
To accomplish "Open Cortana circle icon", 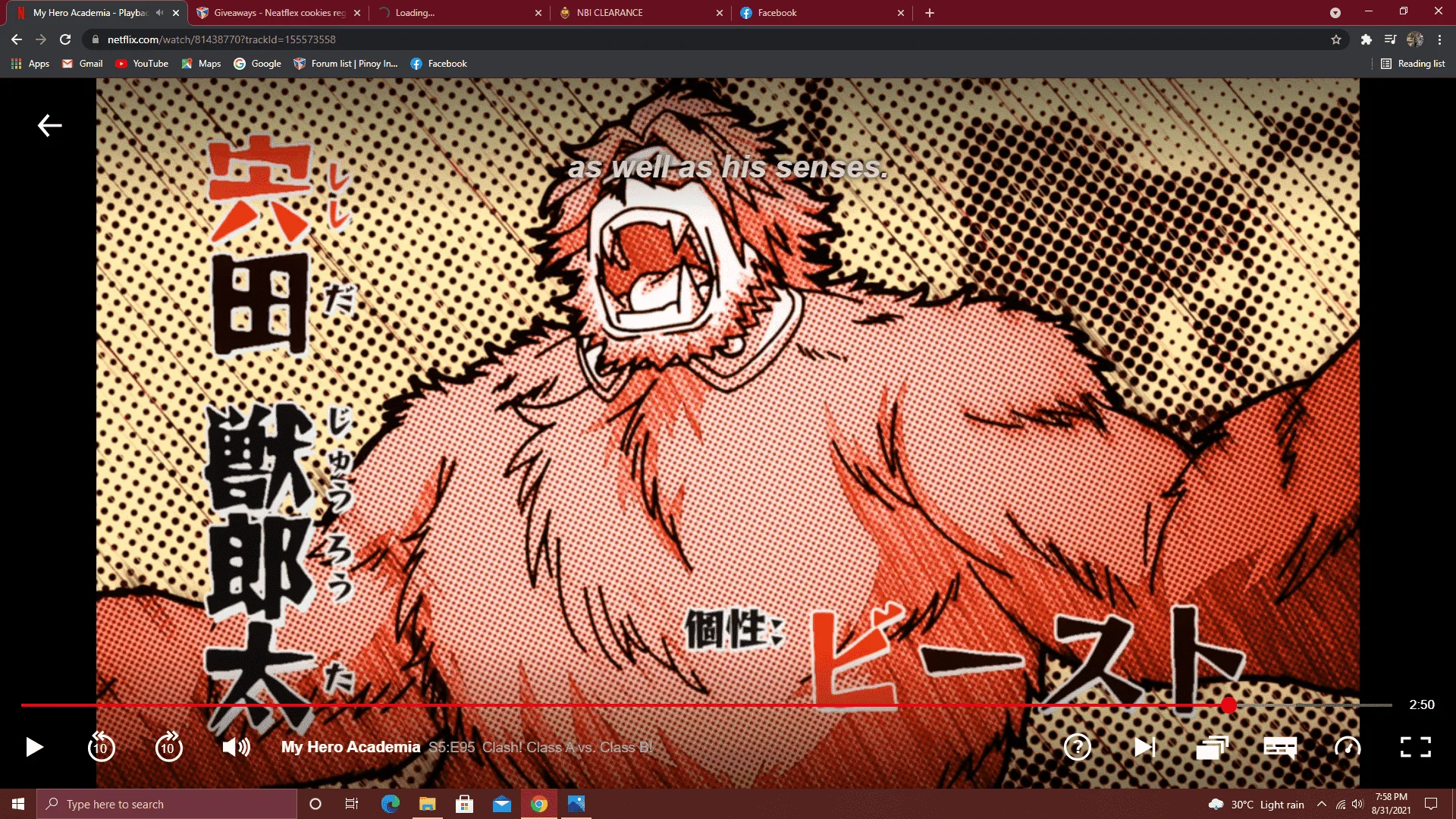I will click(315, 804).
